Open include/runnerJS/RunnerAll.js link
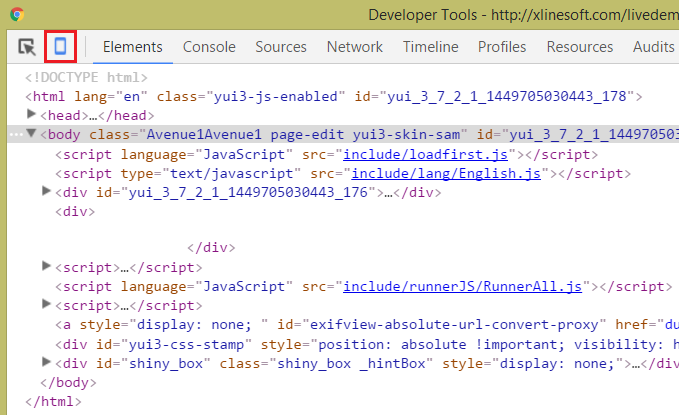 [x=462, y=287]
